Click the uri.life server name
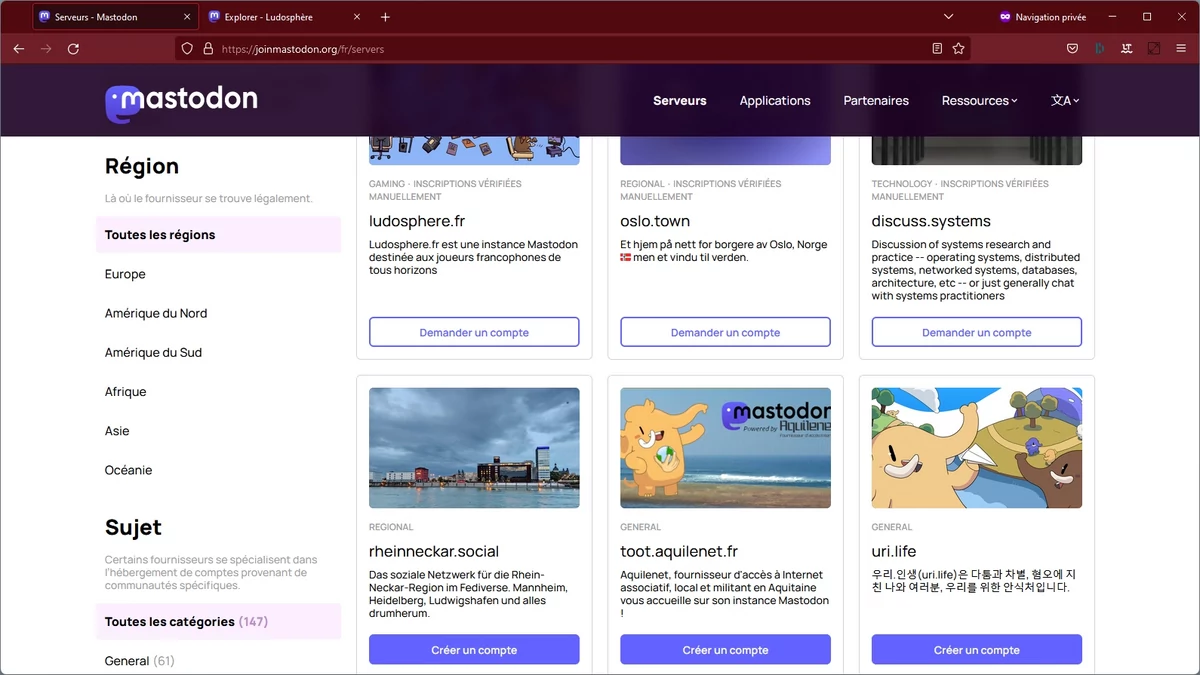This screenshot has width=1200, height=675. click(894, 551)
